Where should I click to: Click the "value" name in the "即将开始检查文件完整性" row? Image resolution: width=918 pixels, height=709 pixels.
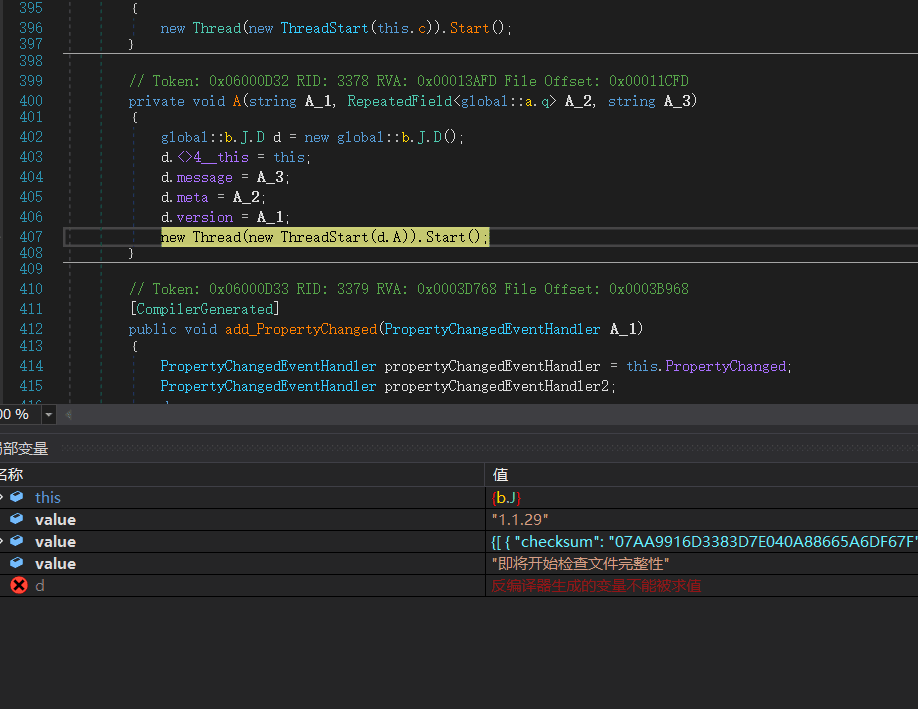56,564
